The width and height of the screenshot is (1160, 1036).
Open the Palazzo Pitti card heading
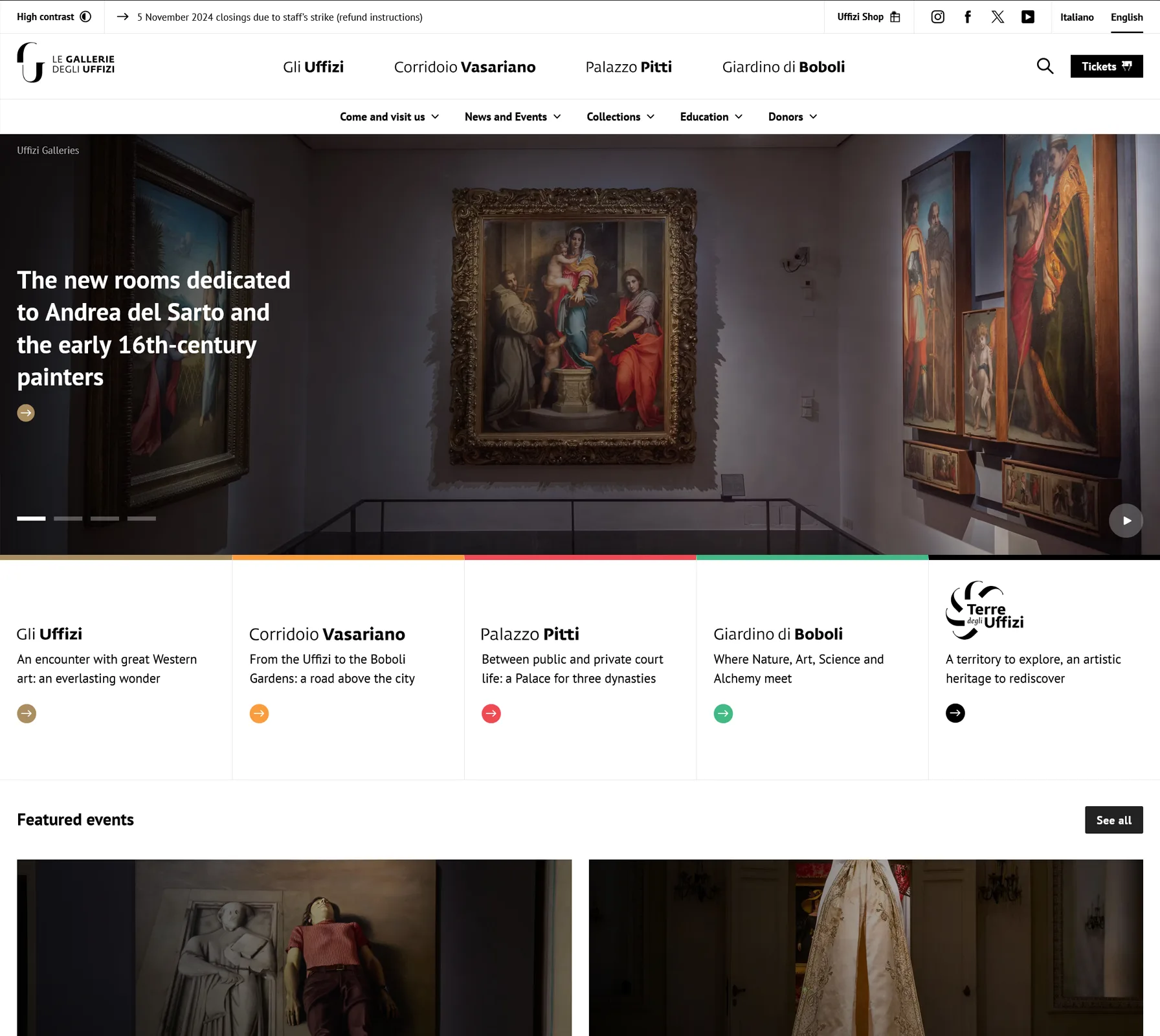tap(530, 634)
